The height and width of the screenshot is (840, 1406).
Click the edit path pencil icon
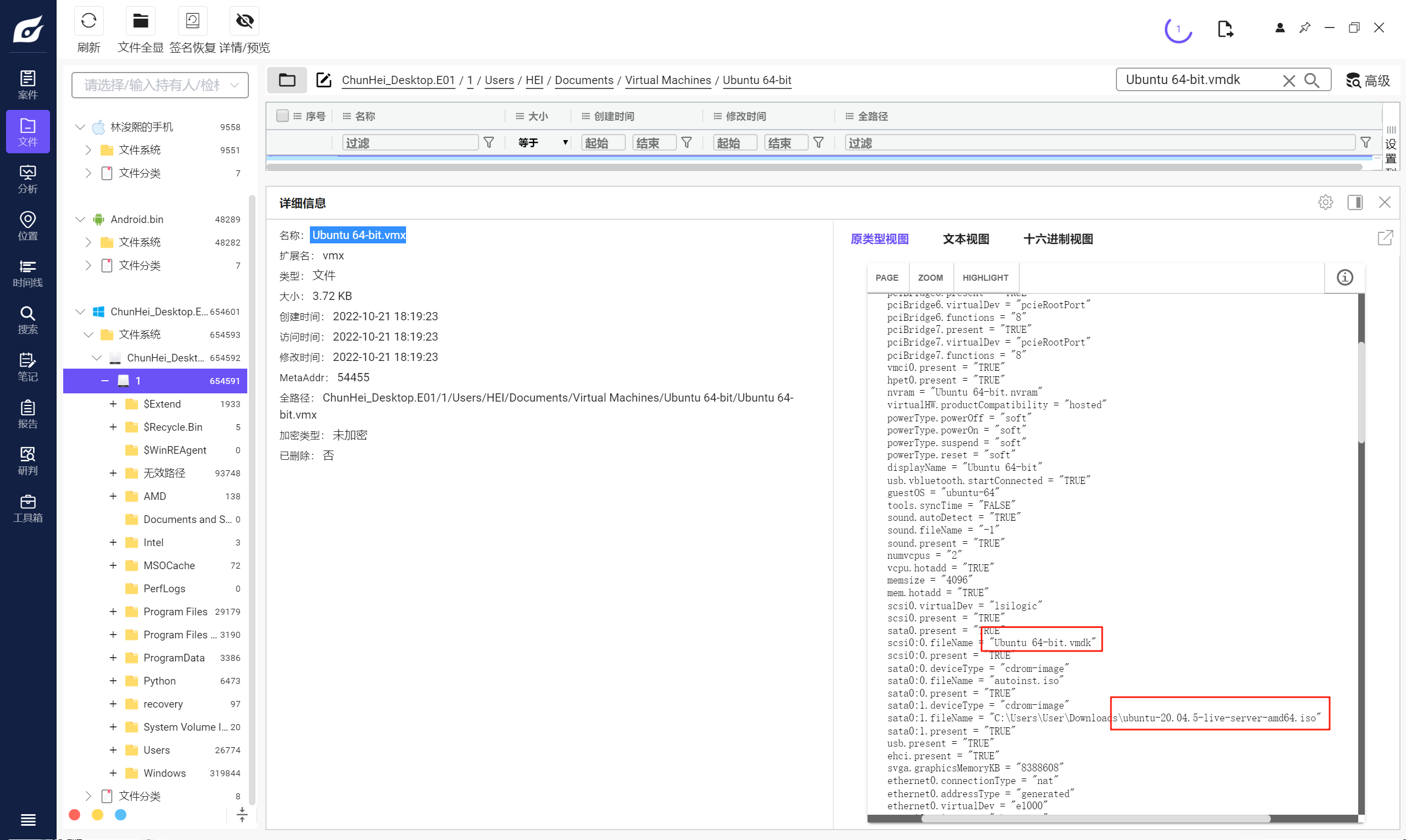(324, 80)
